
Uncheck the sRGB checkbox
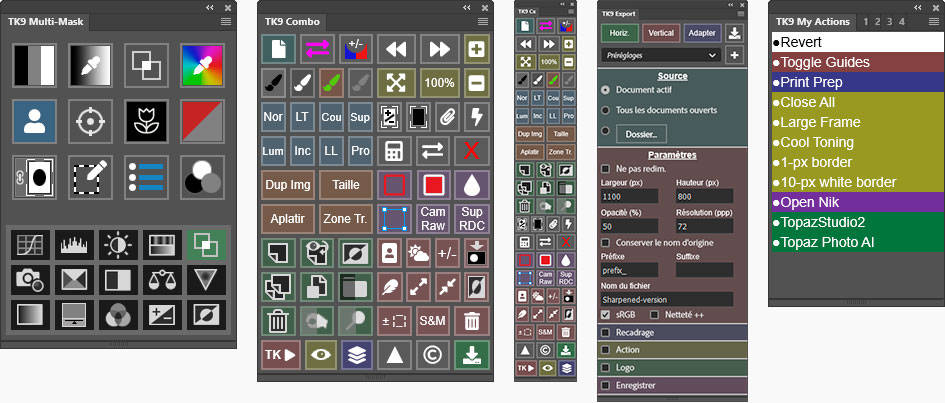coord(606,314)
